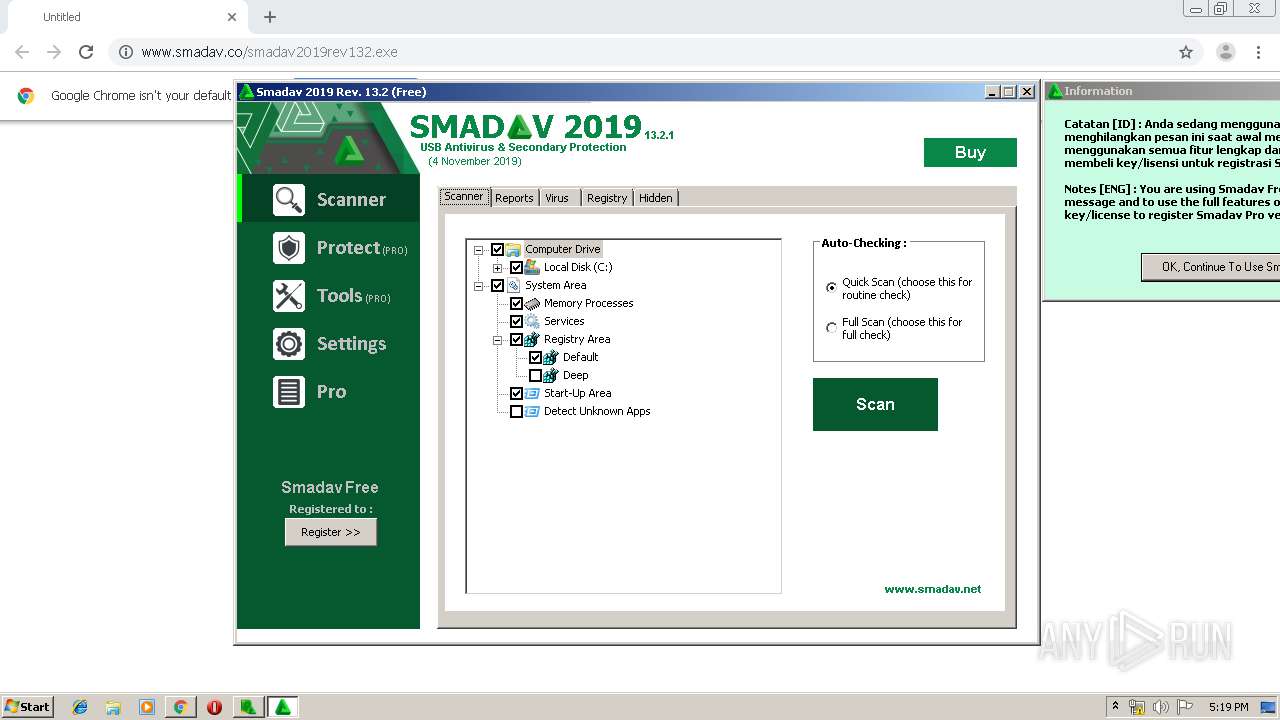
Task: View site information icon in address bar
Action: pyautogui.click(x=126, y=52)
